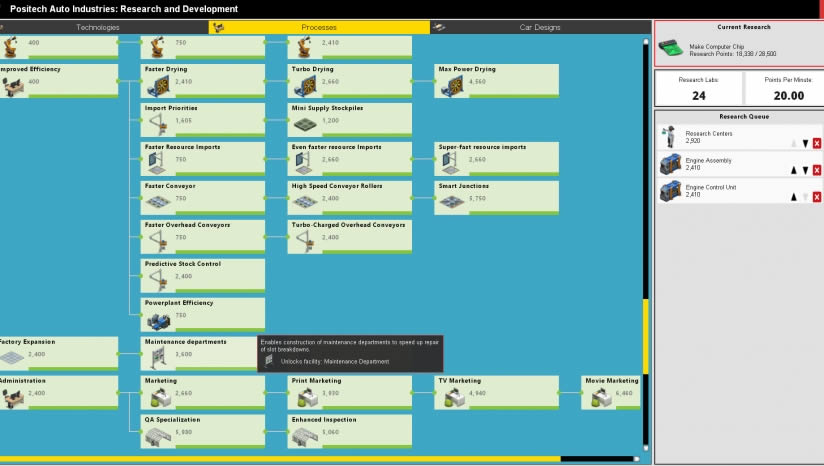Click the Smart Junctions research icon

pos(450,199)
